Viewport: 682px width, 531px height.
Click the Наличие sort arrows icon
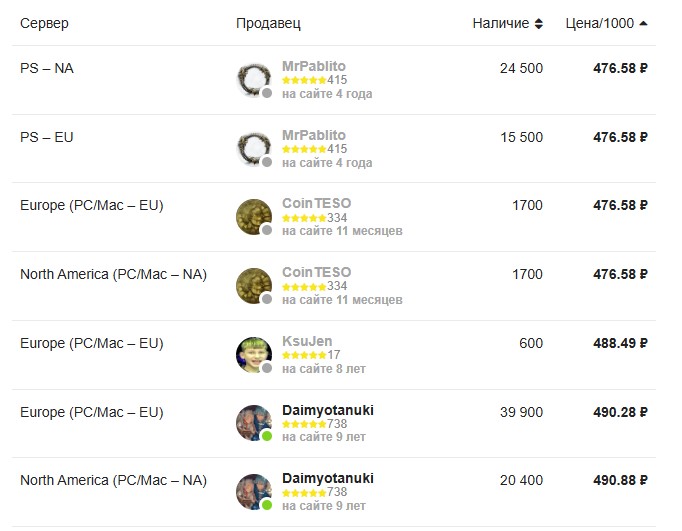click(x=538, y=23)
